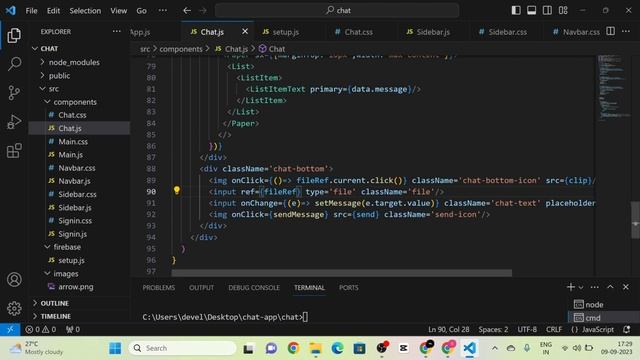This screenshot has width=640, height=360.
Task: Open the remote window status bar button
Action: point(10,329)
